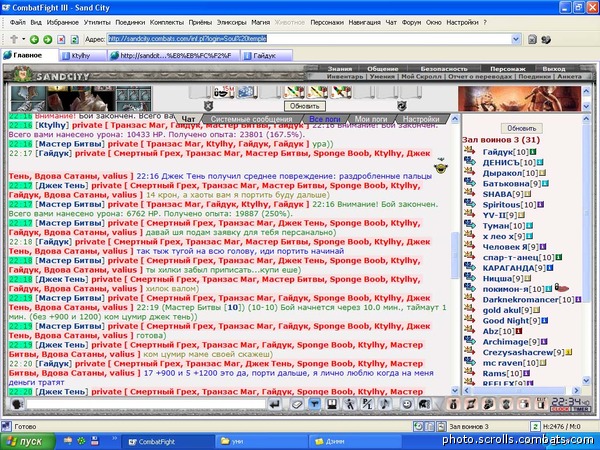This screenshot has width=600, height=450.
Task: Click the helmet icon next to smiley
Action: click(x=425, y=404)
